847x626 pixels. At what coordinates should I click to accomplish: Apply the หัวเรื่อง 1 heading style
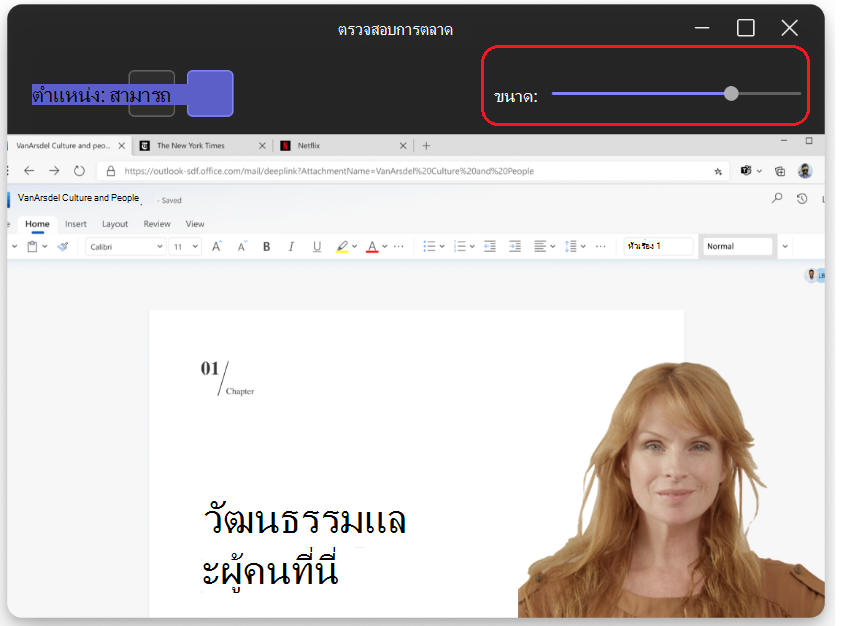(658, 246)
